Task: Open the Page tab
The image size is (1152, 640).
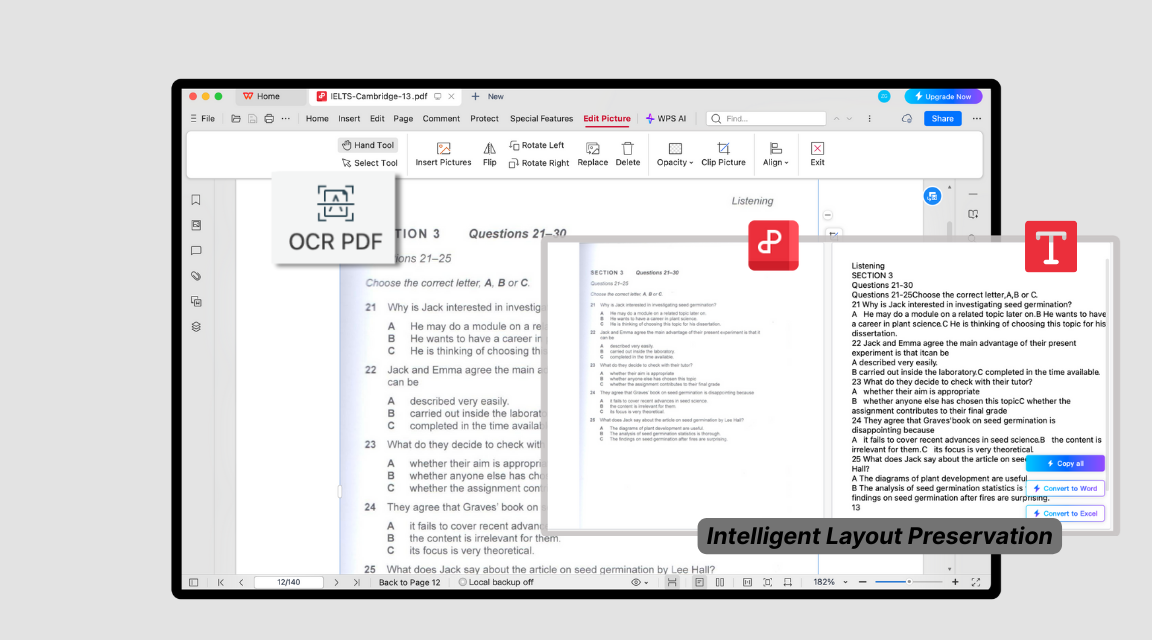Action: [403, 118]
